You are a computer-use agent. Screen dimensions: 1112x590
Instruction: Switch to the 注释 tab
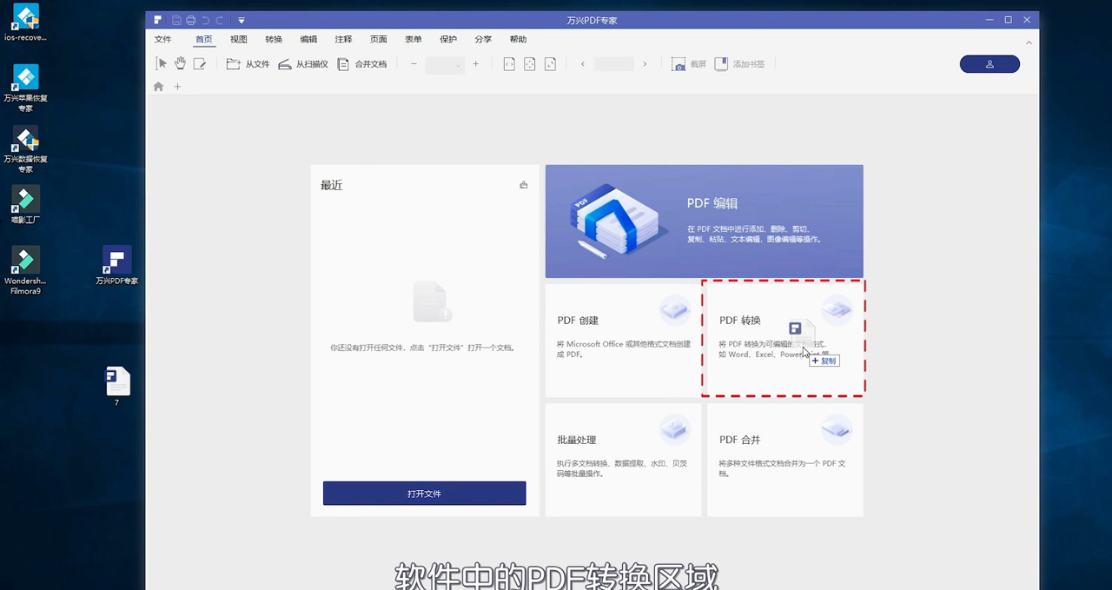(343, 39)
